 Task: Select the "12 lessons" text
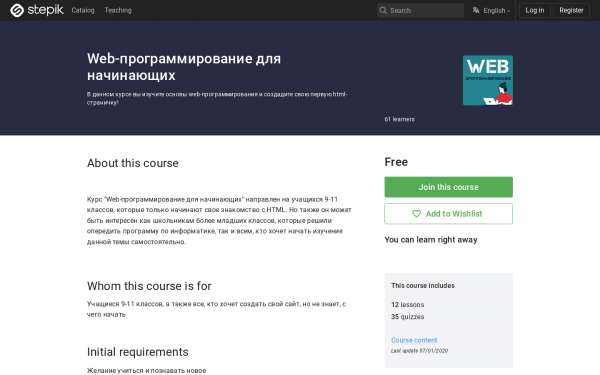pos(408,305)
